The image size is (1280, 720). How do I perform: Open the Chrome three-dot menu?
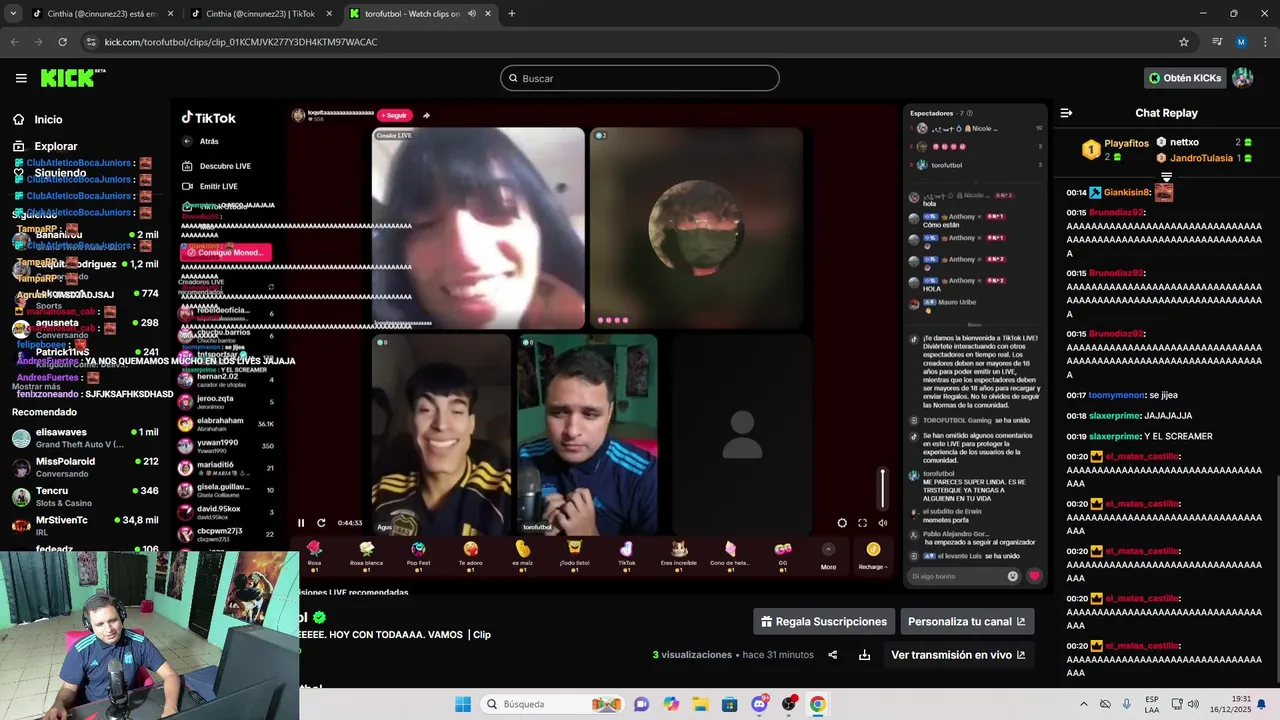click(1264, 42)
